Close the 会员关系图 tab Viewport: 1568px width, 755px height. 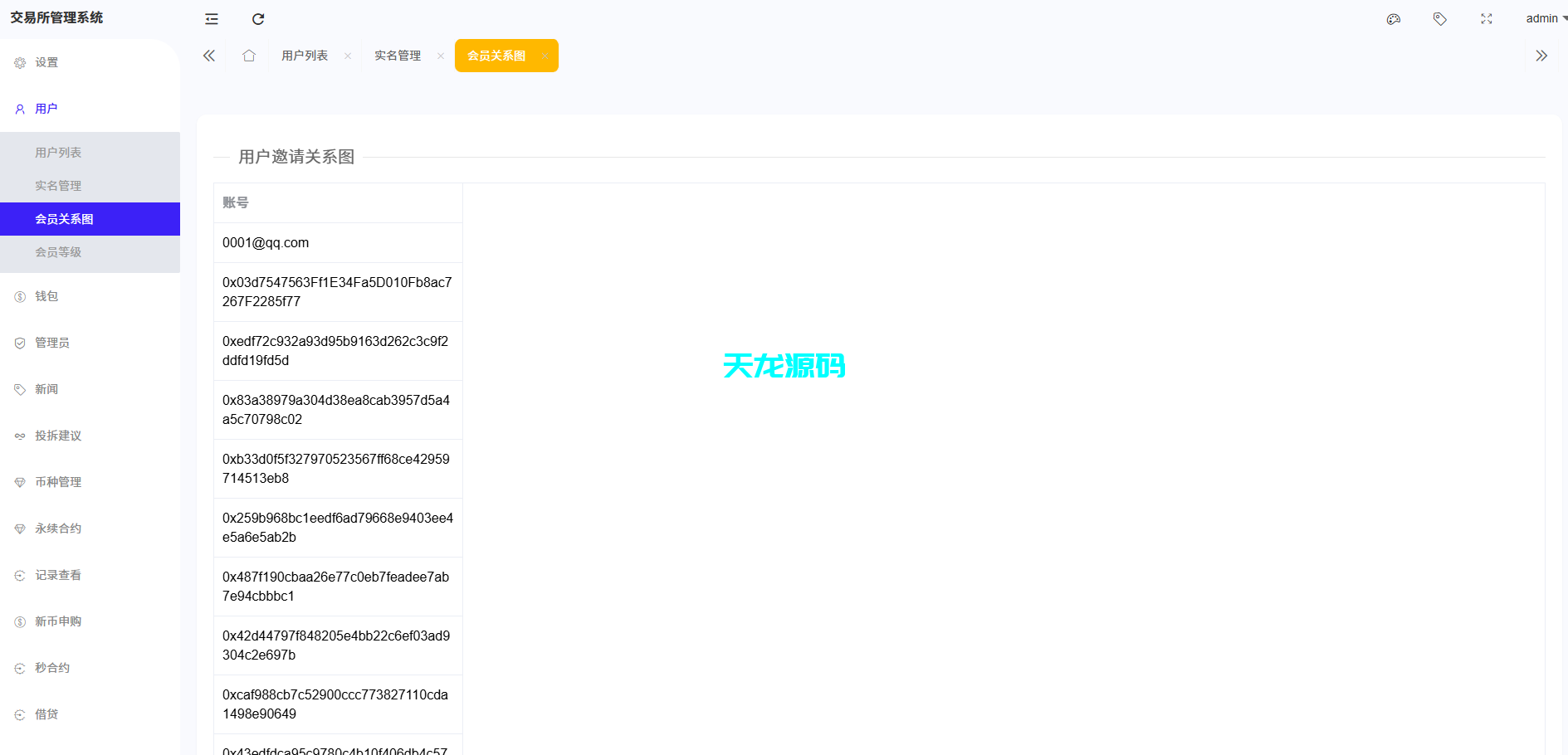pos(545,56)
